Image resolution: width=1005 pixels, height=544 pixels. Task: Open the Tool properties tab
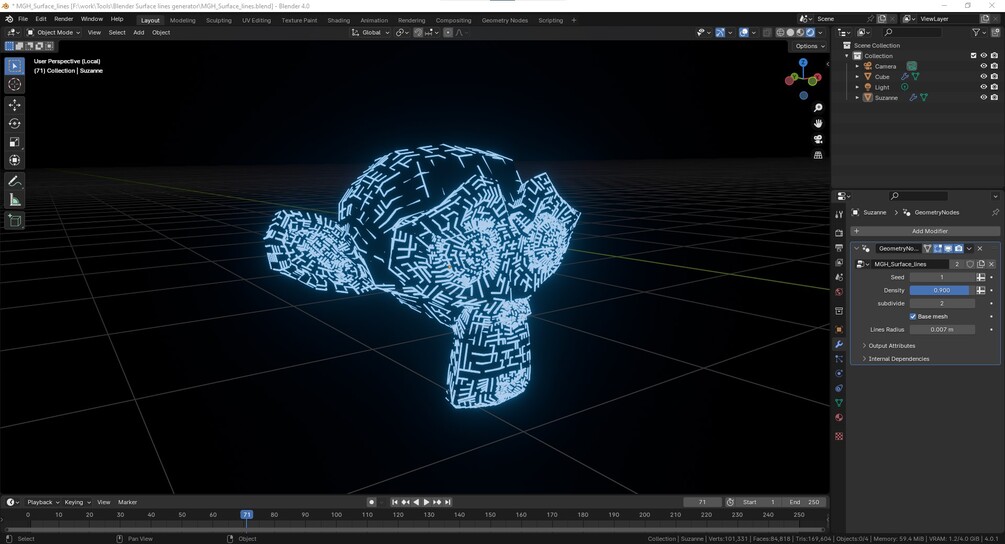coord(839,215)
